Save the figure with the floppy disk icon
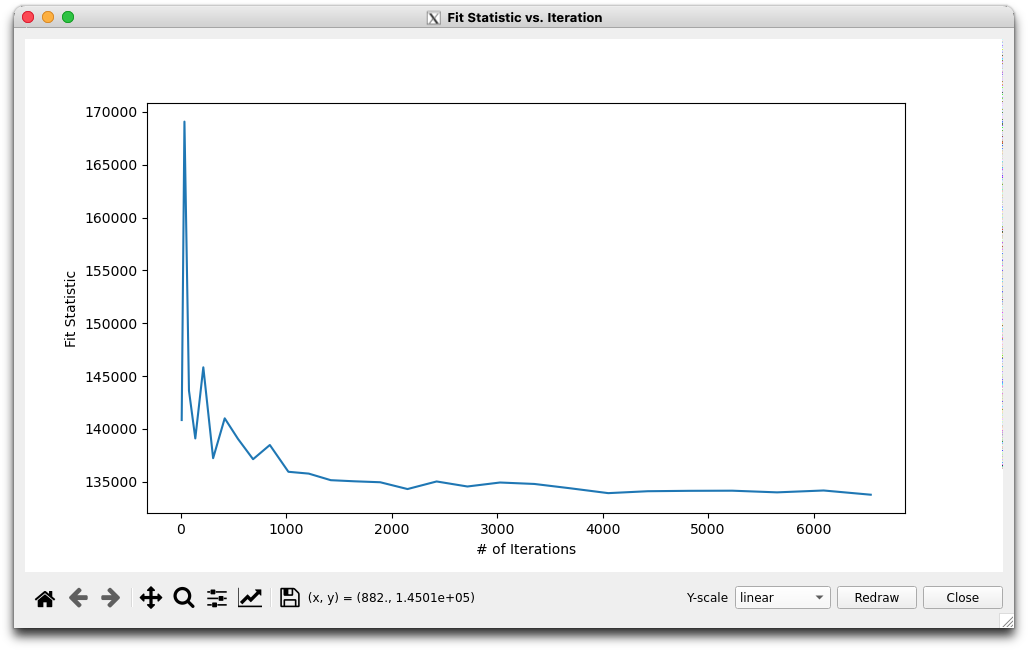The image size is (1028, 650). coord(290,598)
